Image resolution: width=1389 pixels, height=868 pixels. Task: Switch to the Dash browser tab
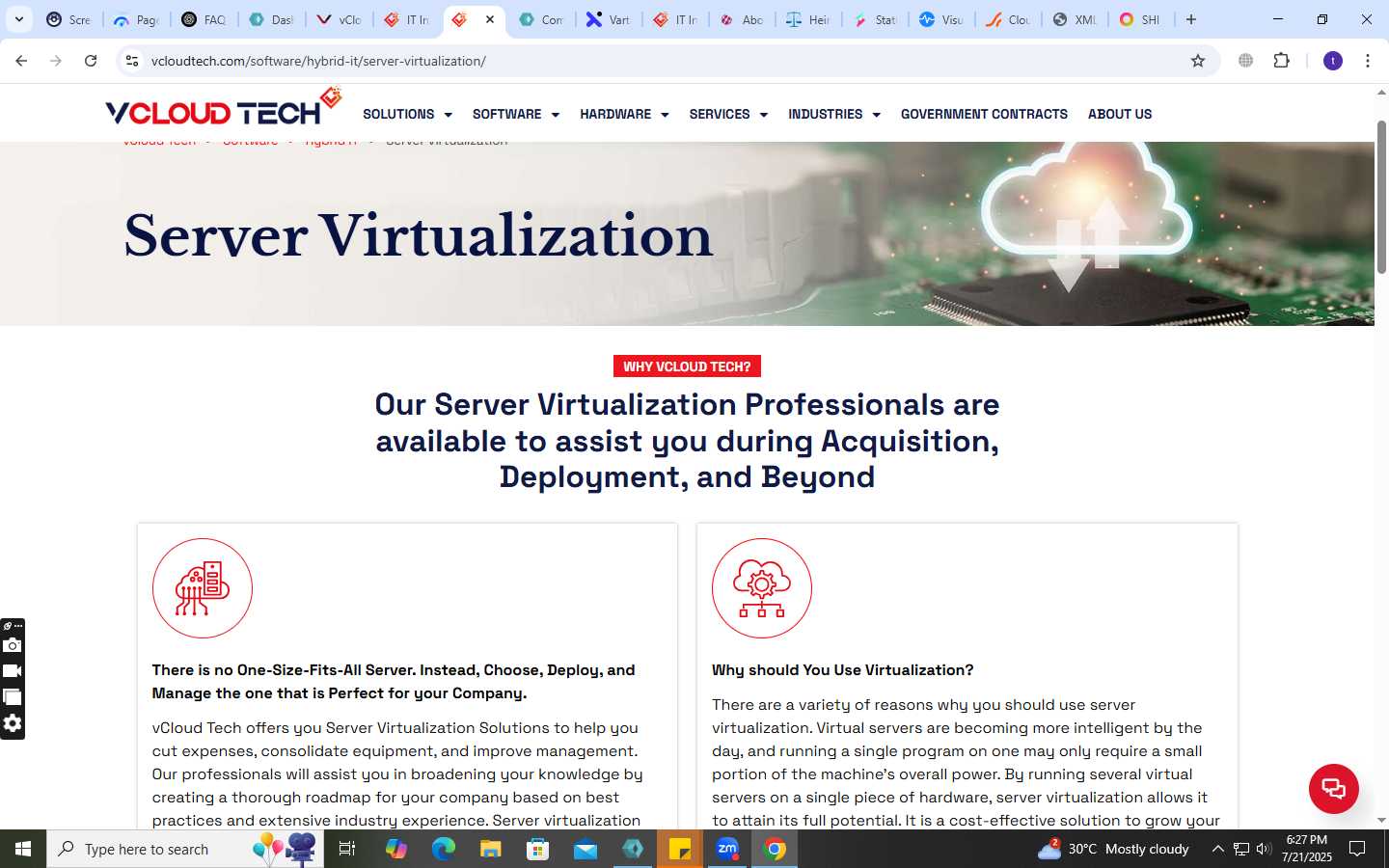[271, 19]
